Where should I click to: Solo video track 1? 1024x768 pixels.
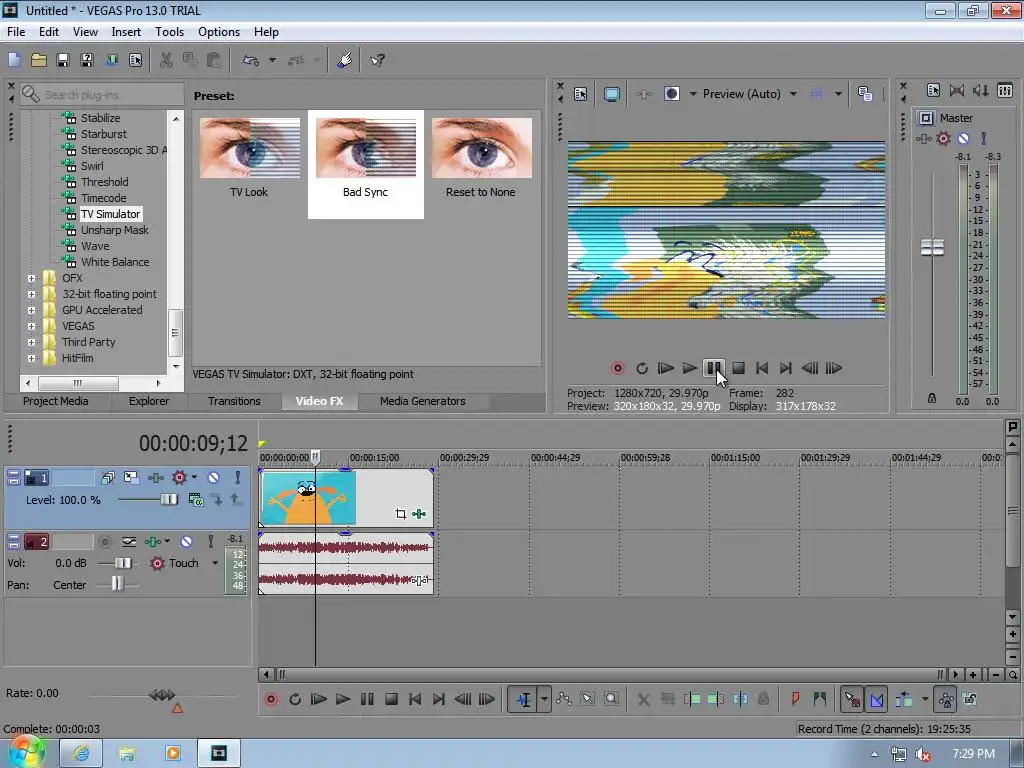[238, 477]
